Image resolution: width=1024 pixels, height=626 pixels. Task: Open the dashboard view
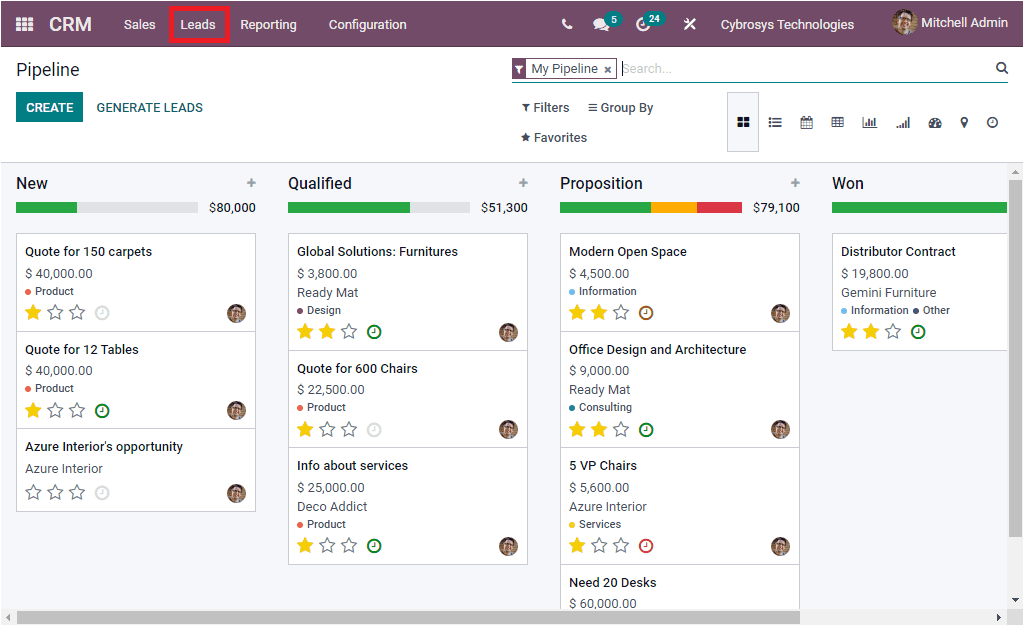(934, 122)
